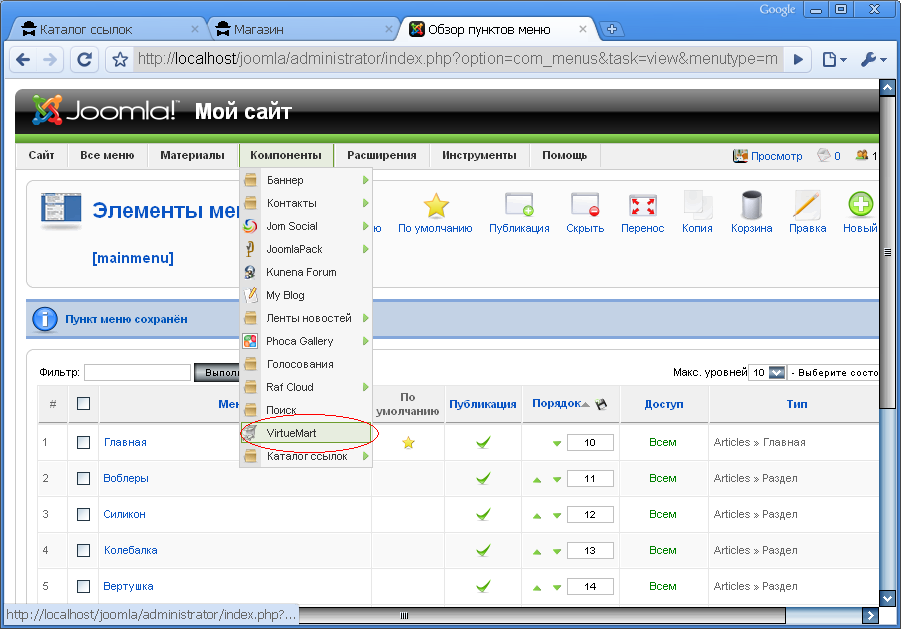The width and height of the screenshot is (901, 629).
Task: Open the 'Макс. уровней' dropdown
Action: (767, 372)
